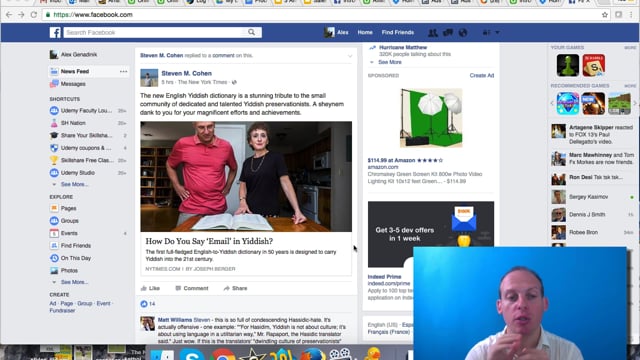Open Skype from the dock
The height and width of the screenshot is (360, 640).
click(192, 354)
